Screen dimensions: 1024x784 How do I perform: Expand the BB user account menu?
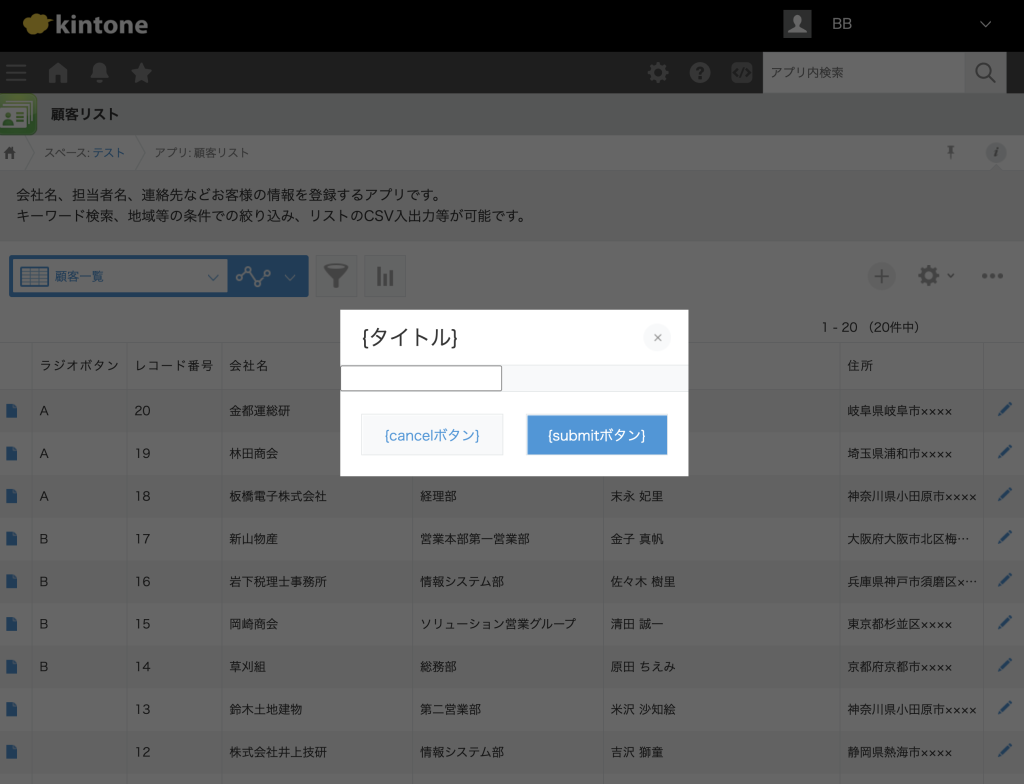coord(985,24)
